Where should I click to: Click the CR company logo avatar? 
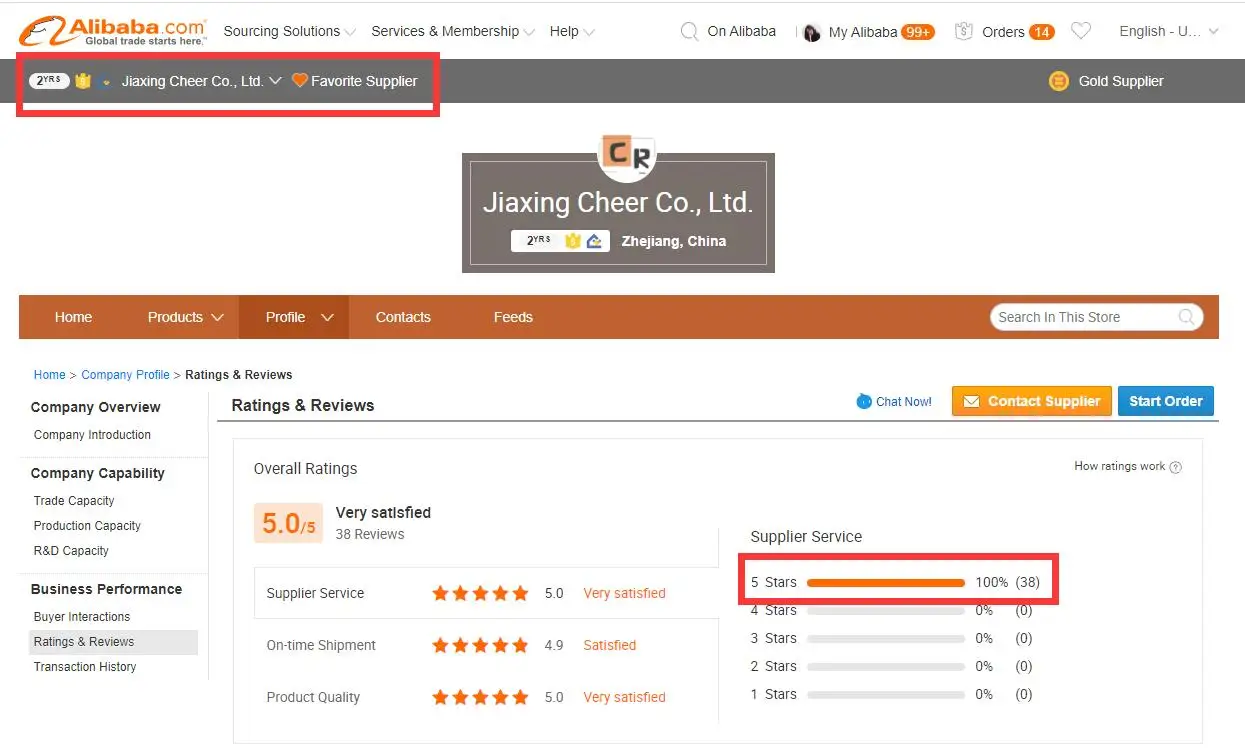point(627,156)
